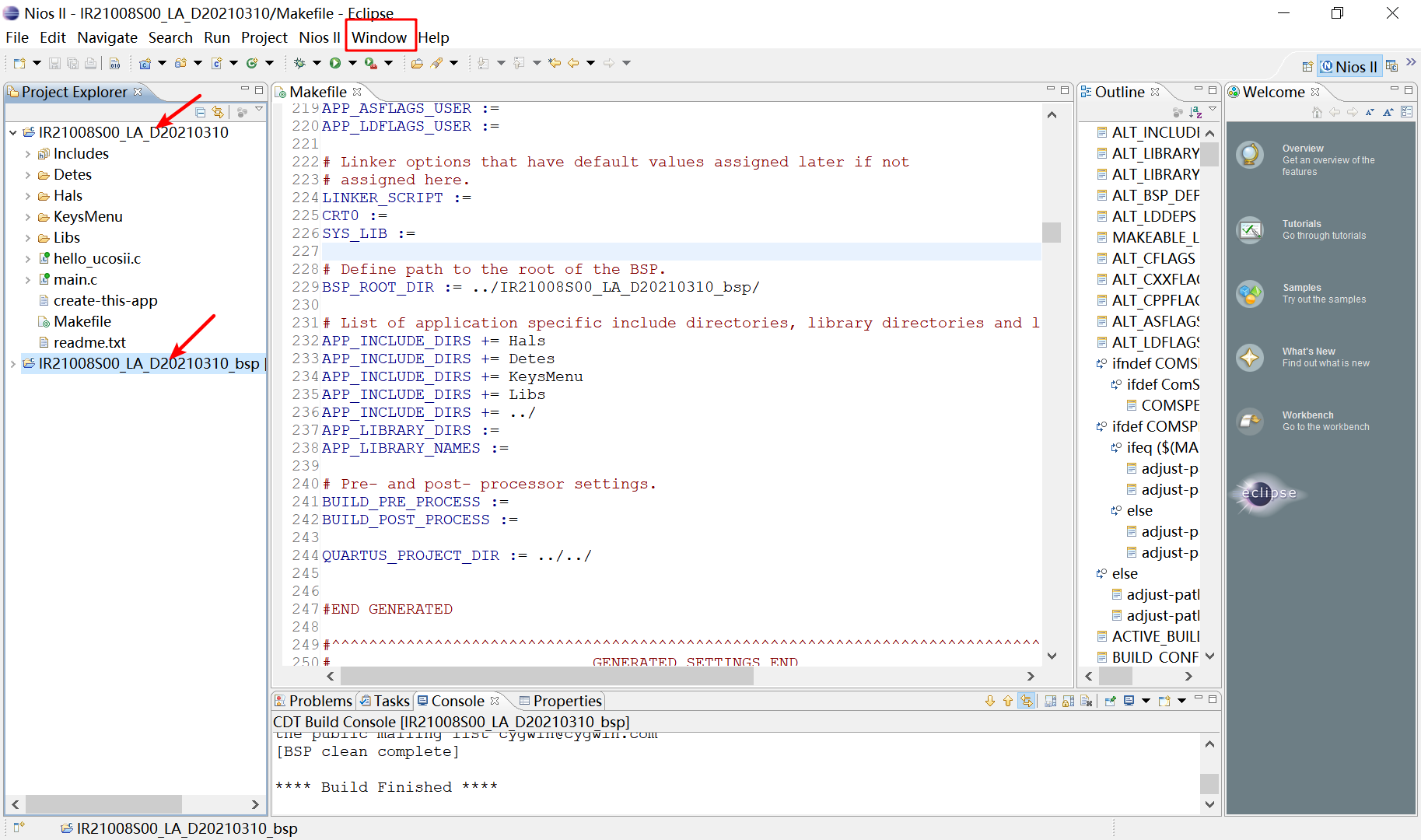Navigate Back with the yellow left arrow
This screenshot has height=840, width=1421.
pos(573,63)
